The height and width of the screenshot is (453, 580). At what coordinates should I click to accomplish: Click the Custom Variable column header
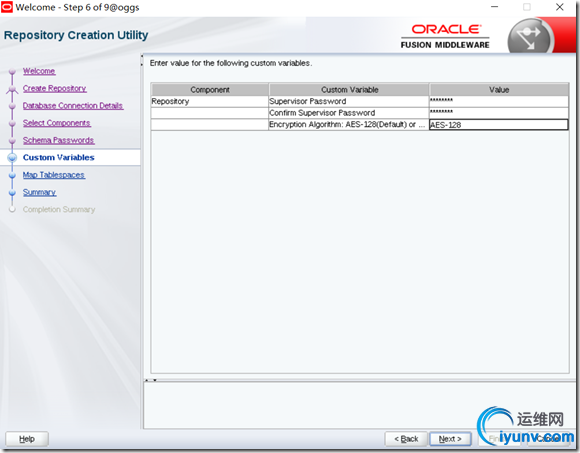[349, 90]
